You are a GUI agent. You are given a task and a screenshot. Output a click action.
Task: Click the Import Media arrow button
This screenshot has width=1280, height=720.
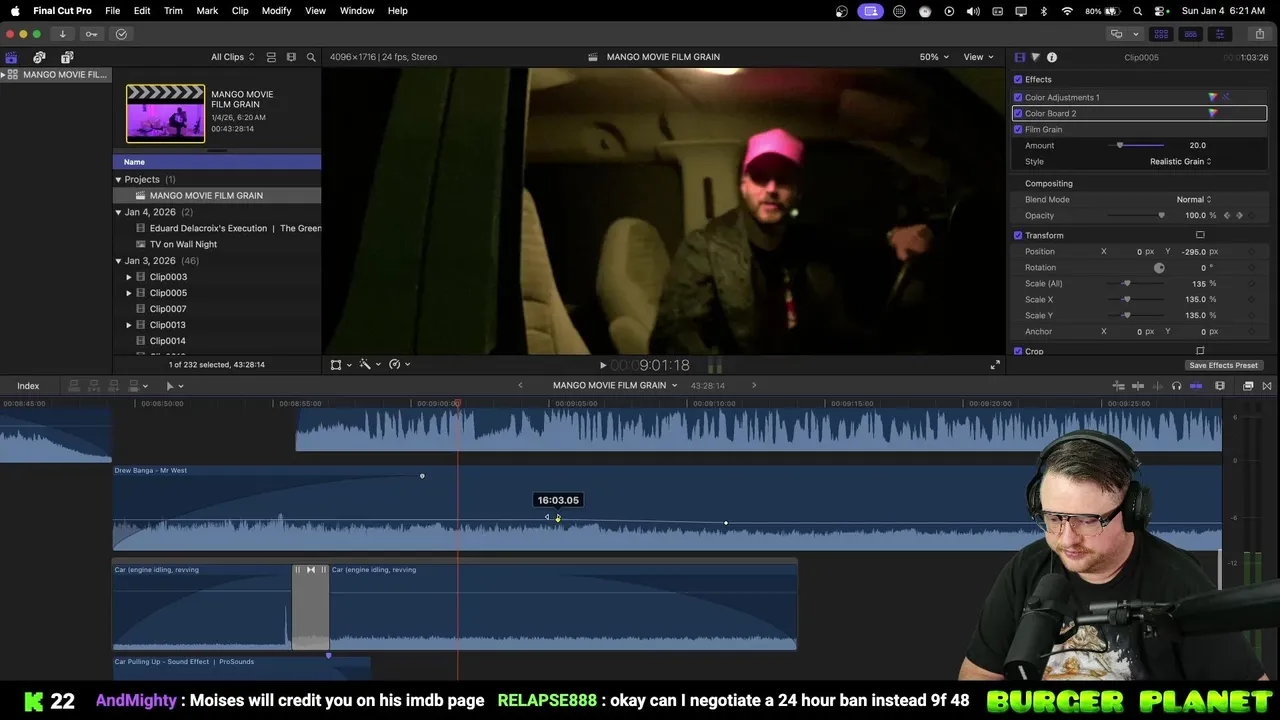click(x=62, y=34)
